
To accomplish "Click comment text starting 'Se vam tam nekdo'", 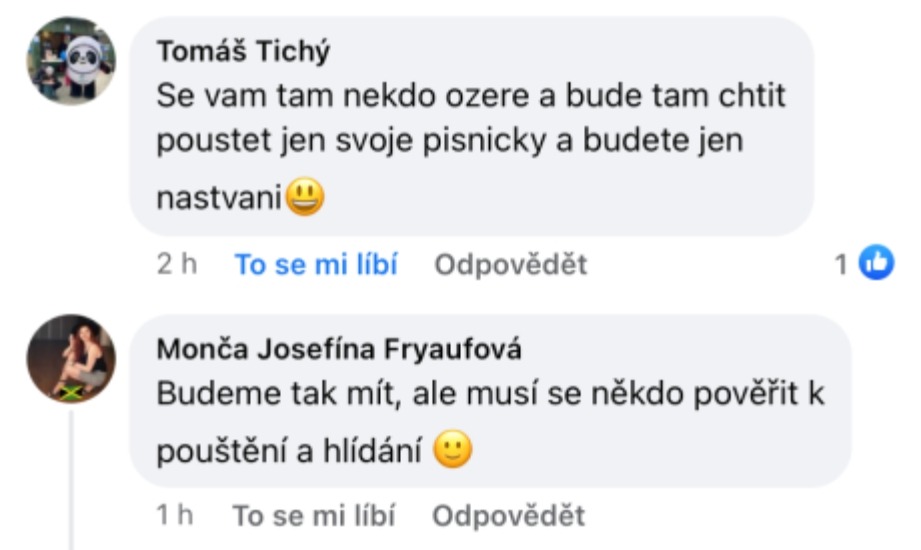I will point(471,146).
